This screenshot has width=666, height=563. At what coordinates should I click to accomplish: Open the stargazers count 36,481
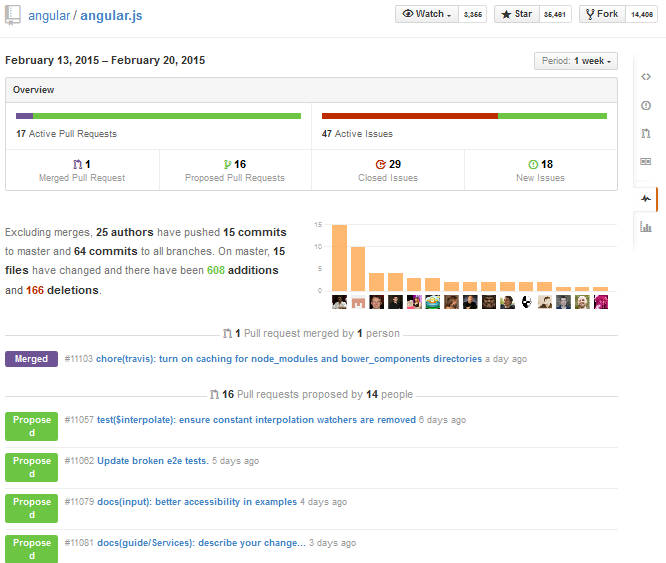pyautogui.click(x=555, y=14)
